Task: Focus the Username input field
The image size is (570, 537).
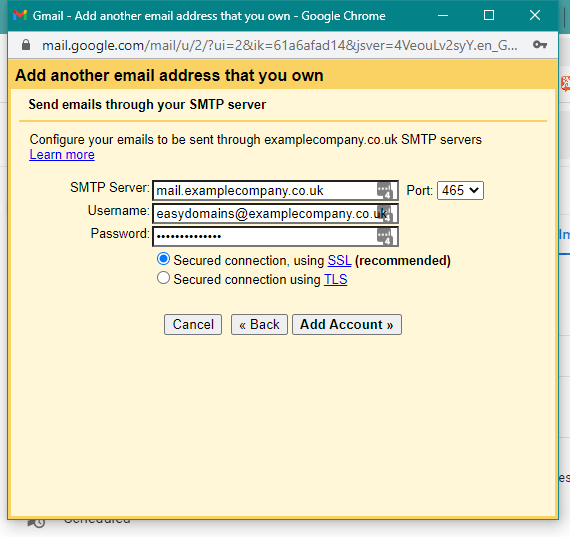Action: [x=275, y=214]
